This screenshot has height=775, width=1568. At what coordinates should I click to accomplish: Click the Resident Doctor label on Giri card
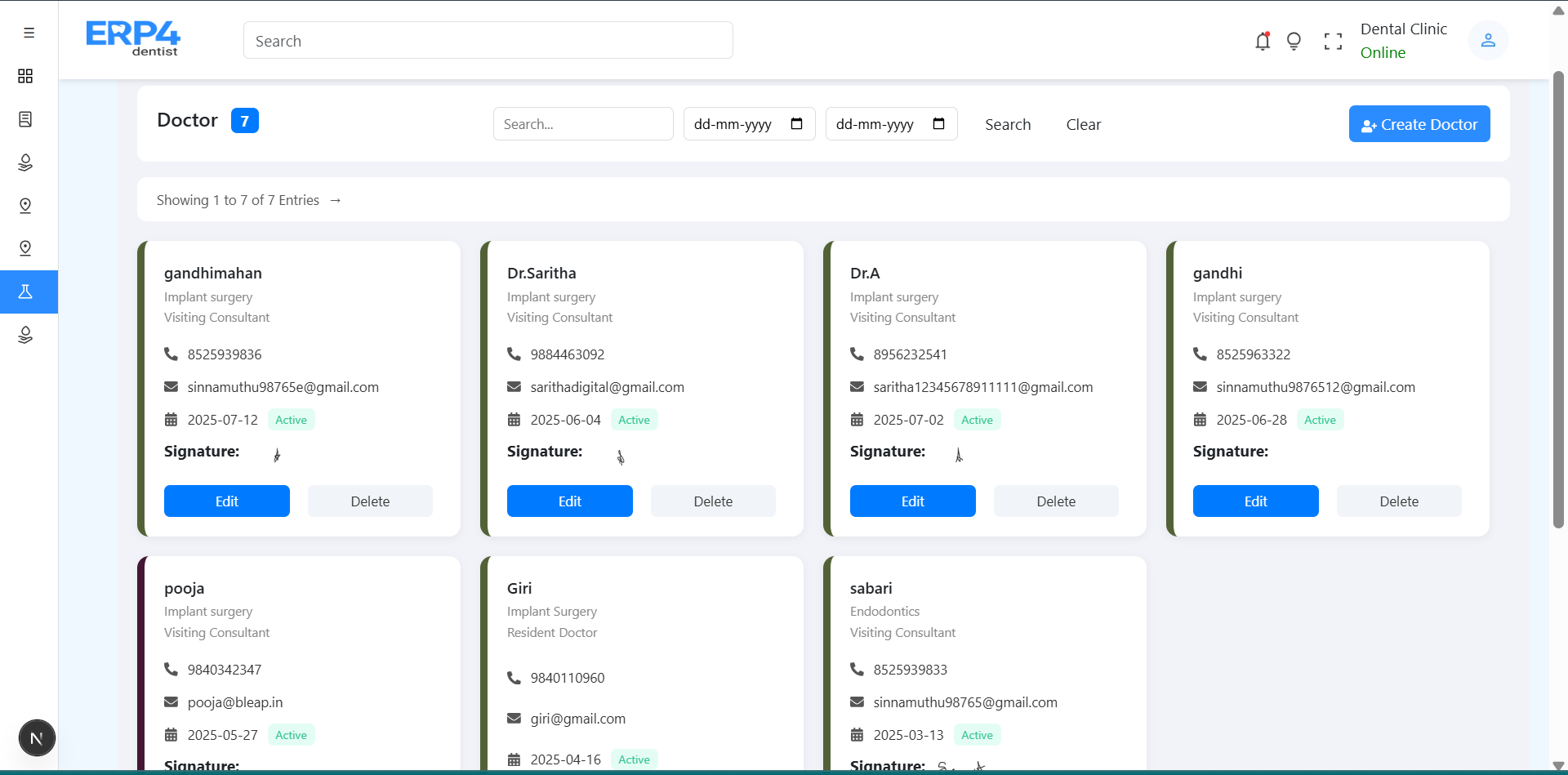point(552,633)
